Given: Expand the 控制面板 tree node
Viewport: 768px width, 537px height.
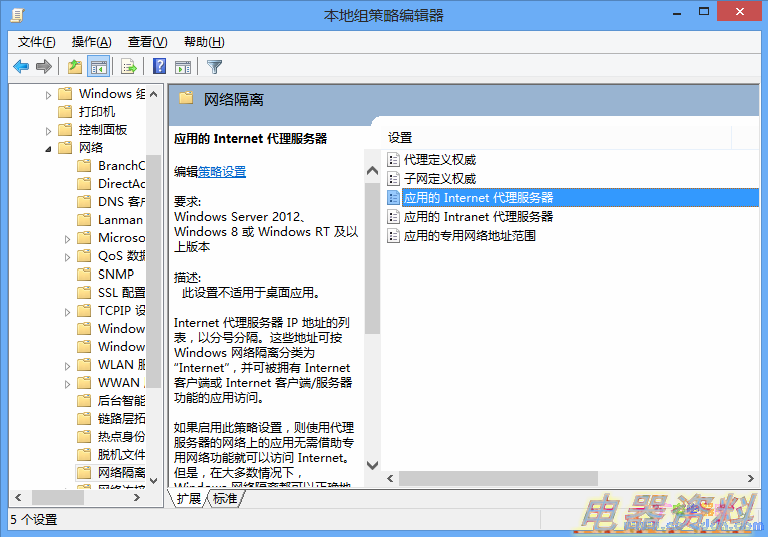Looking at the screenshot, I should [49, 130].
